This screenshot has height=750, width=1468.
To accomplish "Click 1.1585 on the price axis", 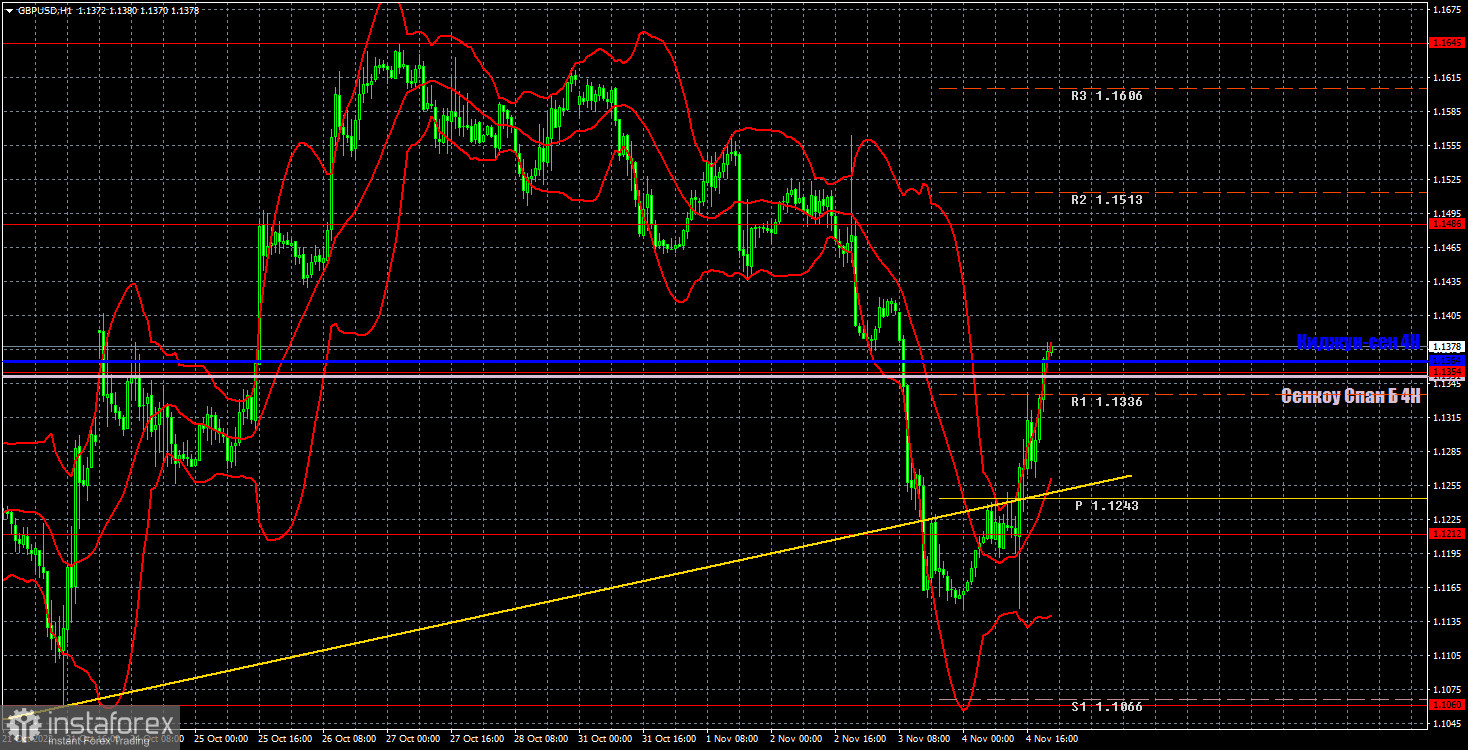I will (x=1447, y=112).
